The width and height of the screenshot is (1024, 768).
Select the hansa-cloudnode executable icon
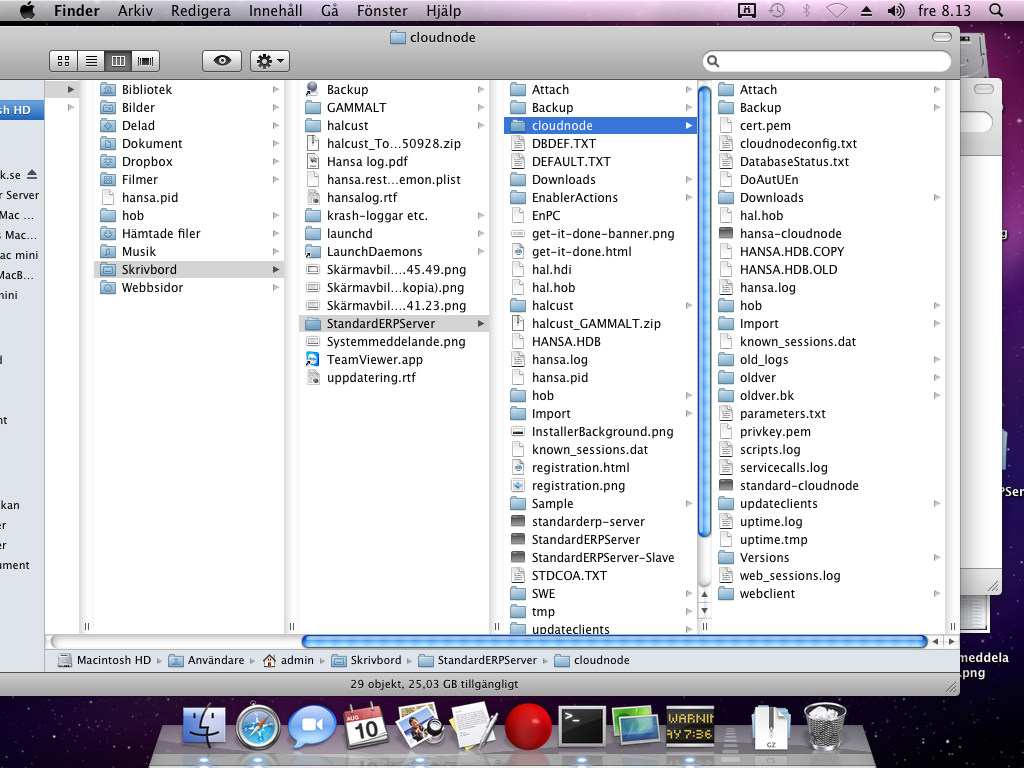pyautogui.click(x=726, y=233)
